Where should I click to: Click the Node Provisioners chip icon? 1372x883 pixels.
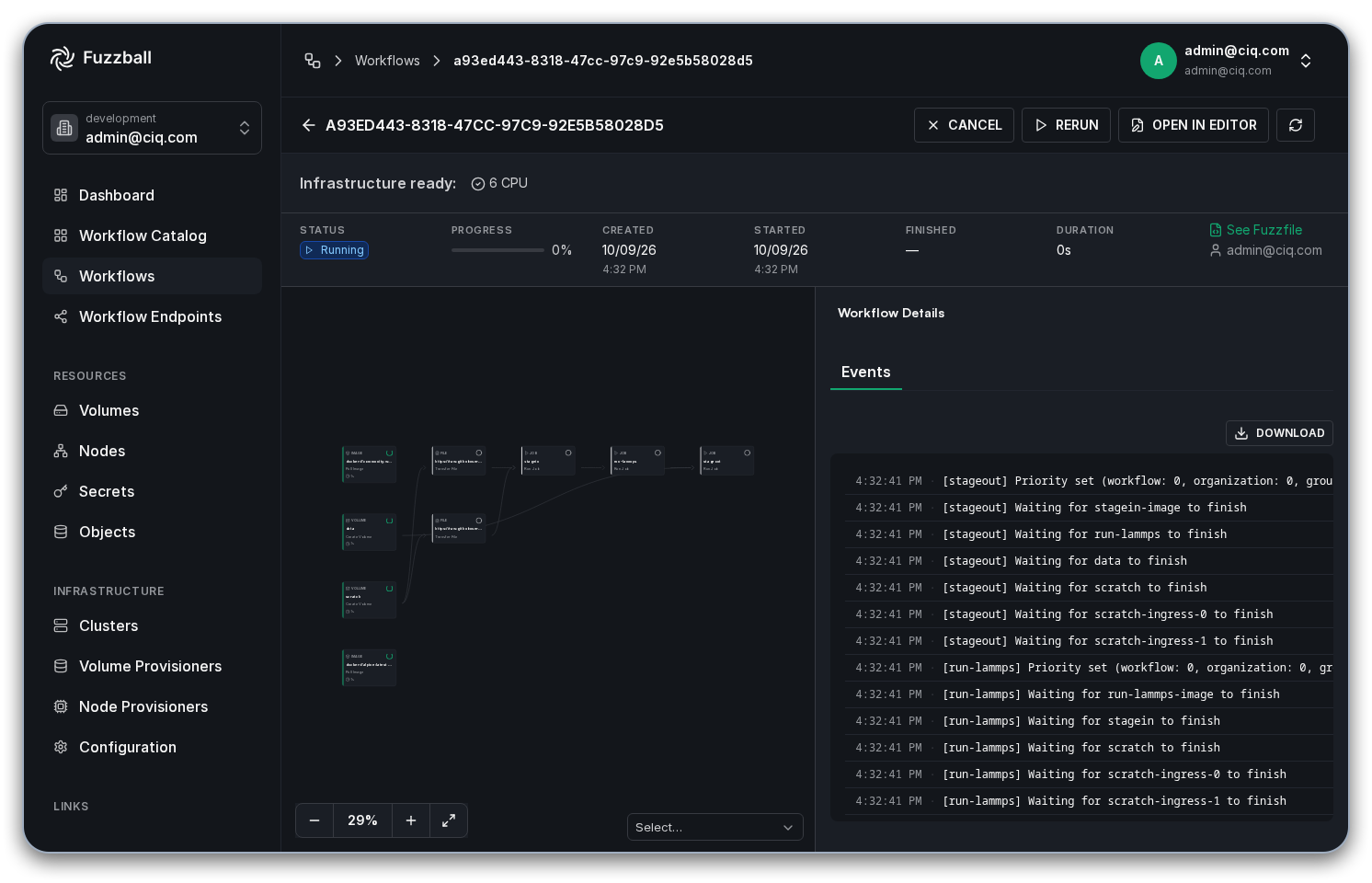61,706
